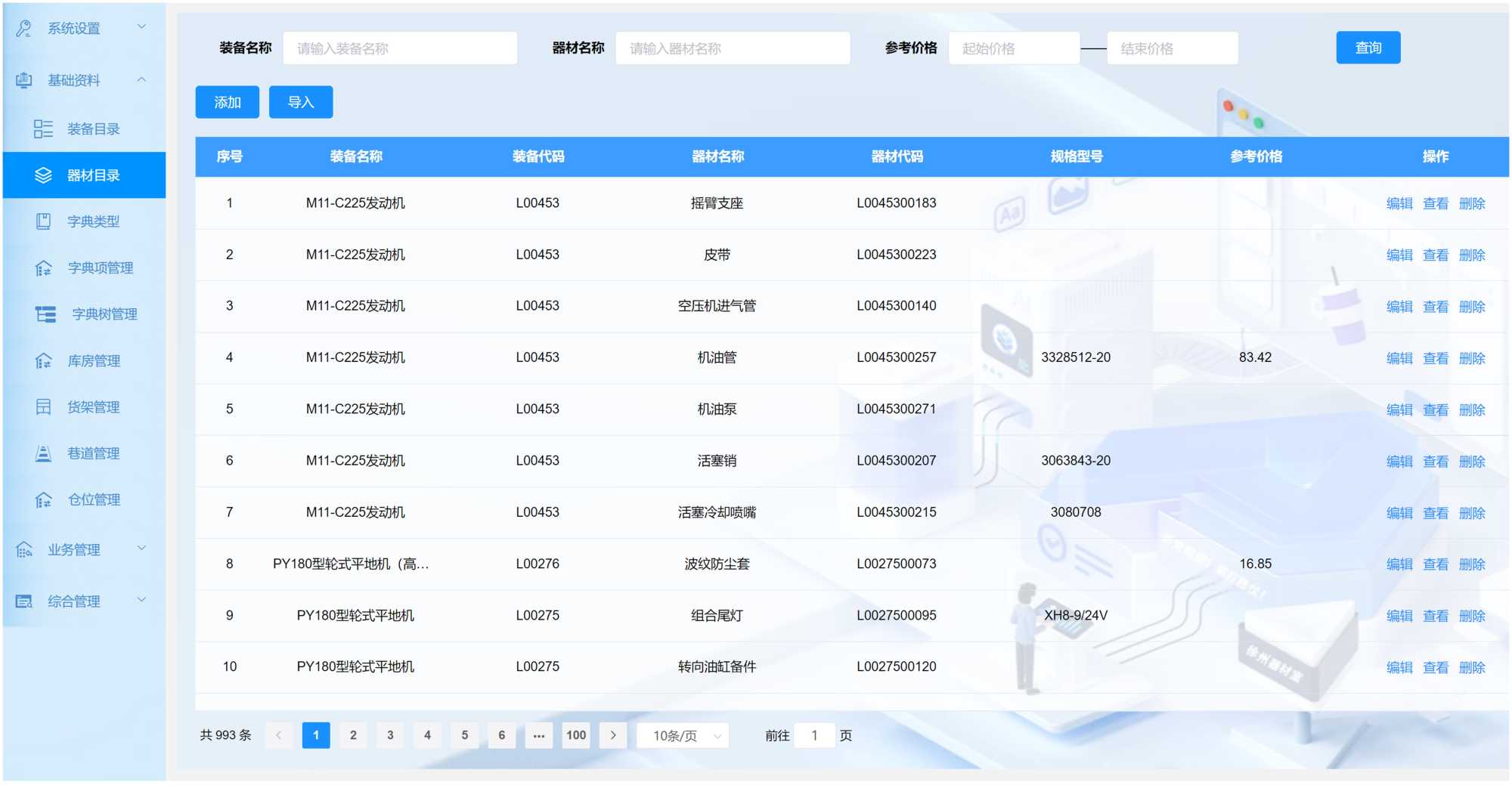
Task: Click the 字典类型 book icon
Action: [43, 221]
